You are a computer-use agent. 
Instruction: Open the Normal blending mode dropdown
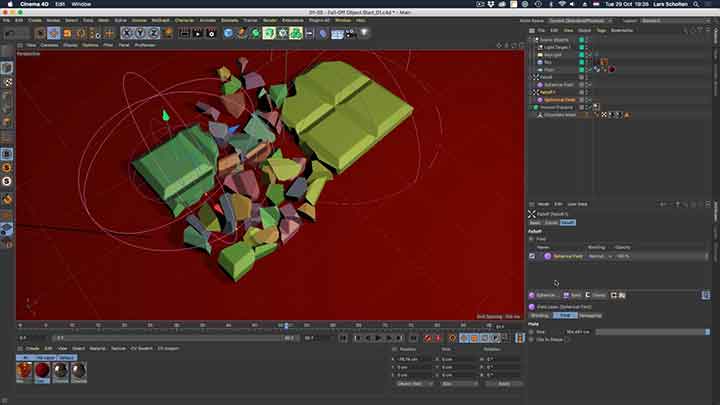[600, 256]
